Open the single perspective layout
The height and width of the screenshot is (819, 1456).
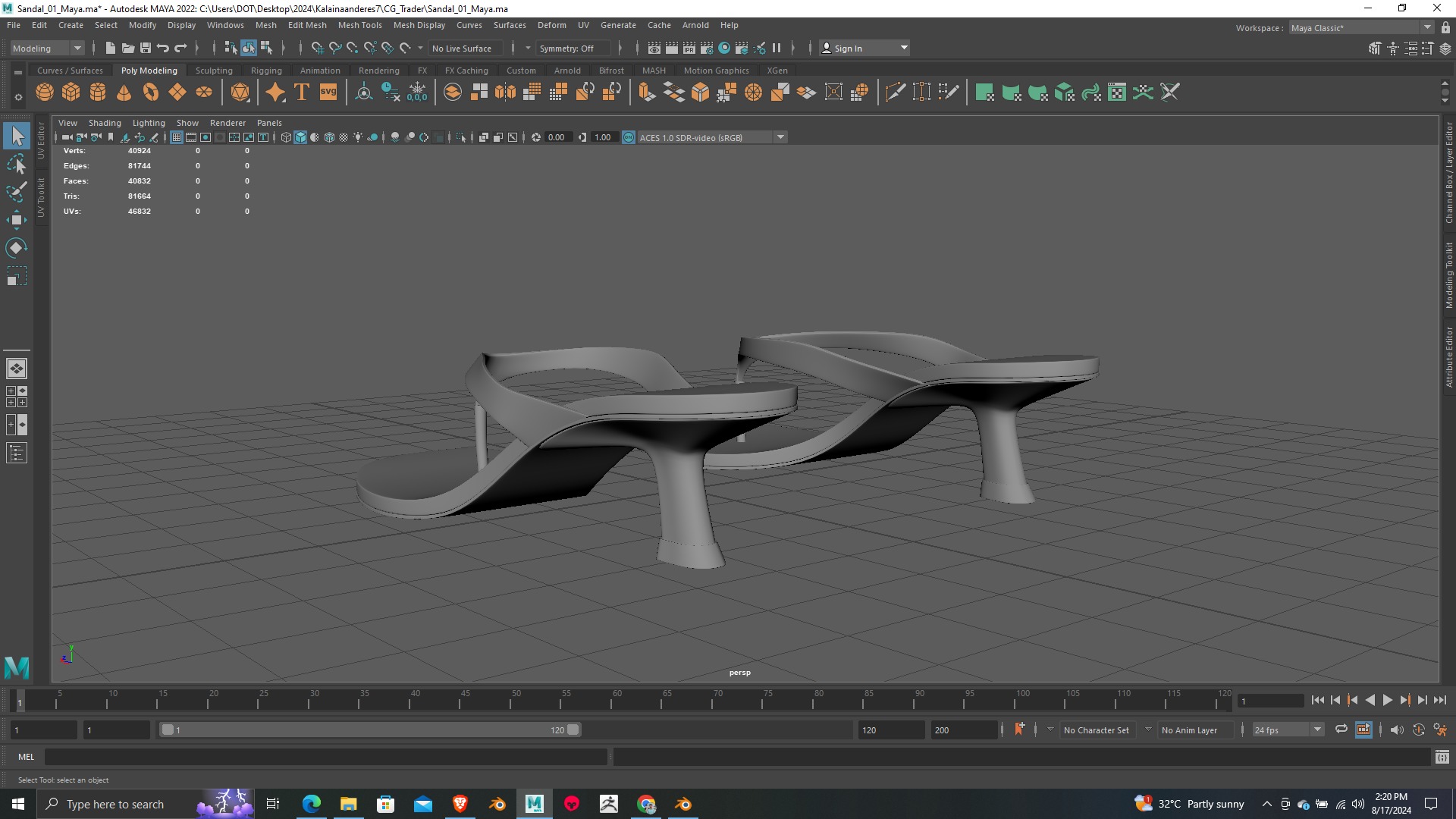click(17, 369)
